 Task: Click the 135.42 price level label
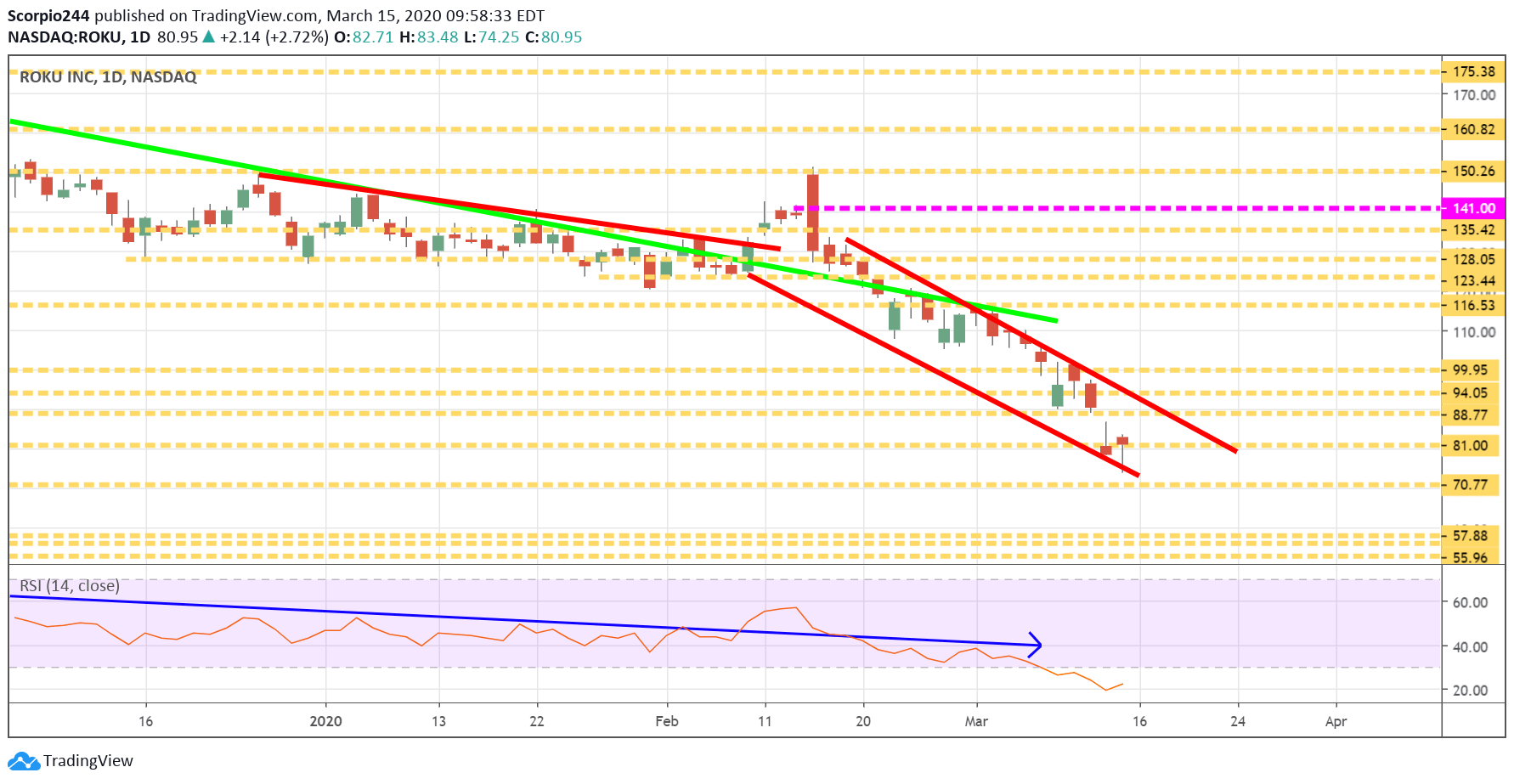click(1473, 230)
